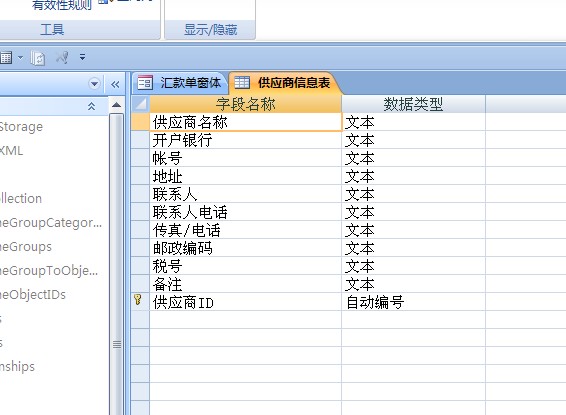Open Customize Quick Access Toolbar dropdown
This screenshot has width=566, height=415.
tap(82, 57)
